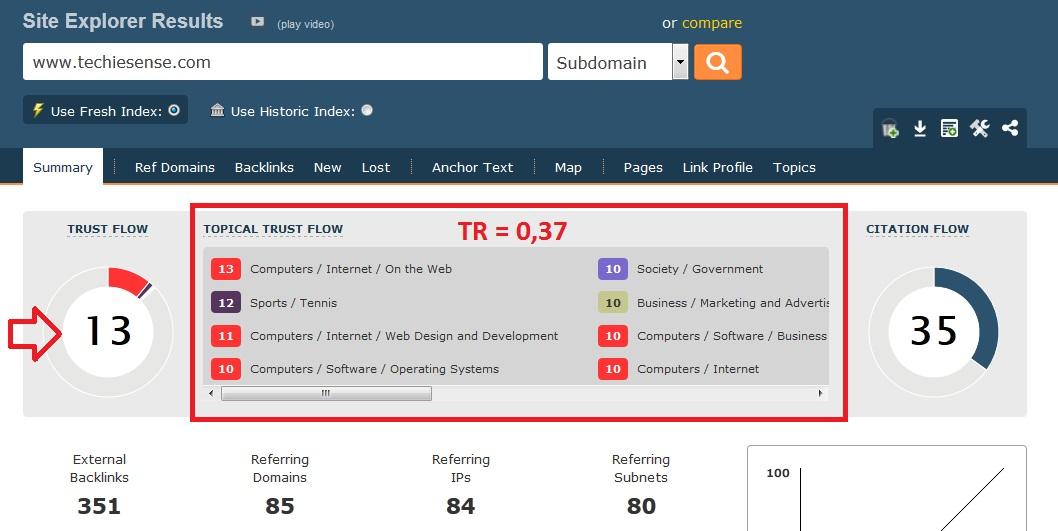Click the lightning bolt Fresh Index icon

click(x=38, y=110)
